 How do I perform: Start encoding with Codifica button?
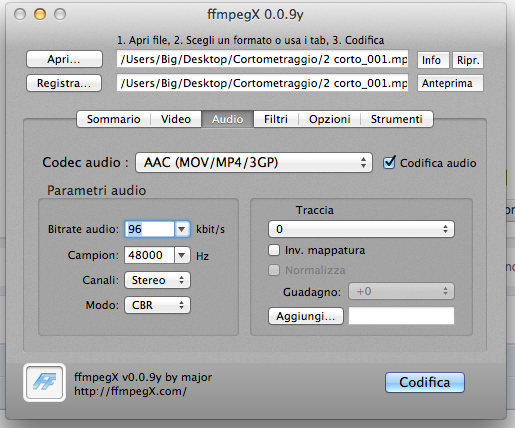point(425,382)
